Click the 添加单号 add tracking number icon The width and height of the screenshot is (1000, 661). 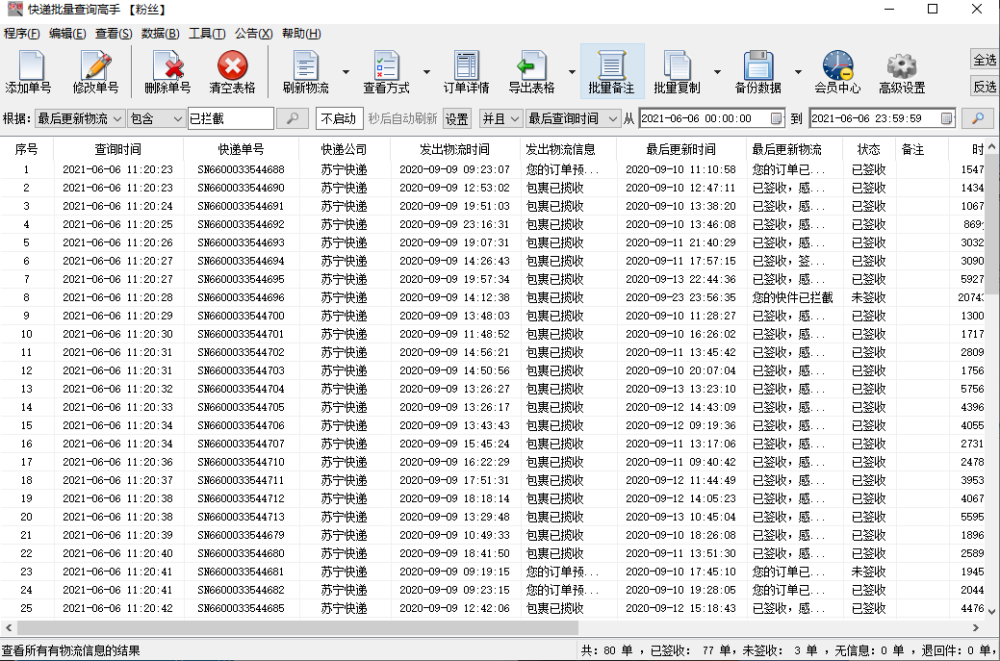pyautogui.click(x=28, y=71)
